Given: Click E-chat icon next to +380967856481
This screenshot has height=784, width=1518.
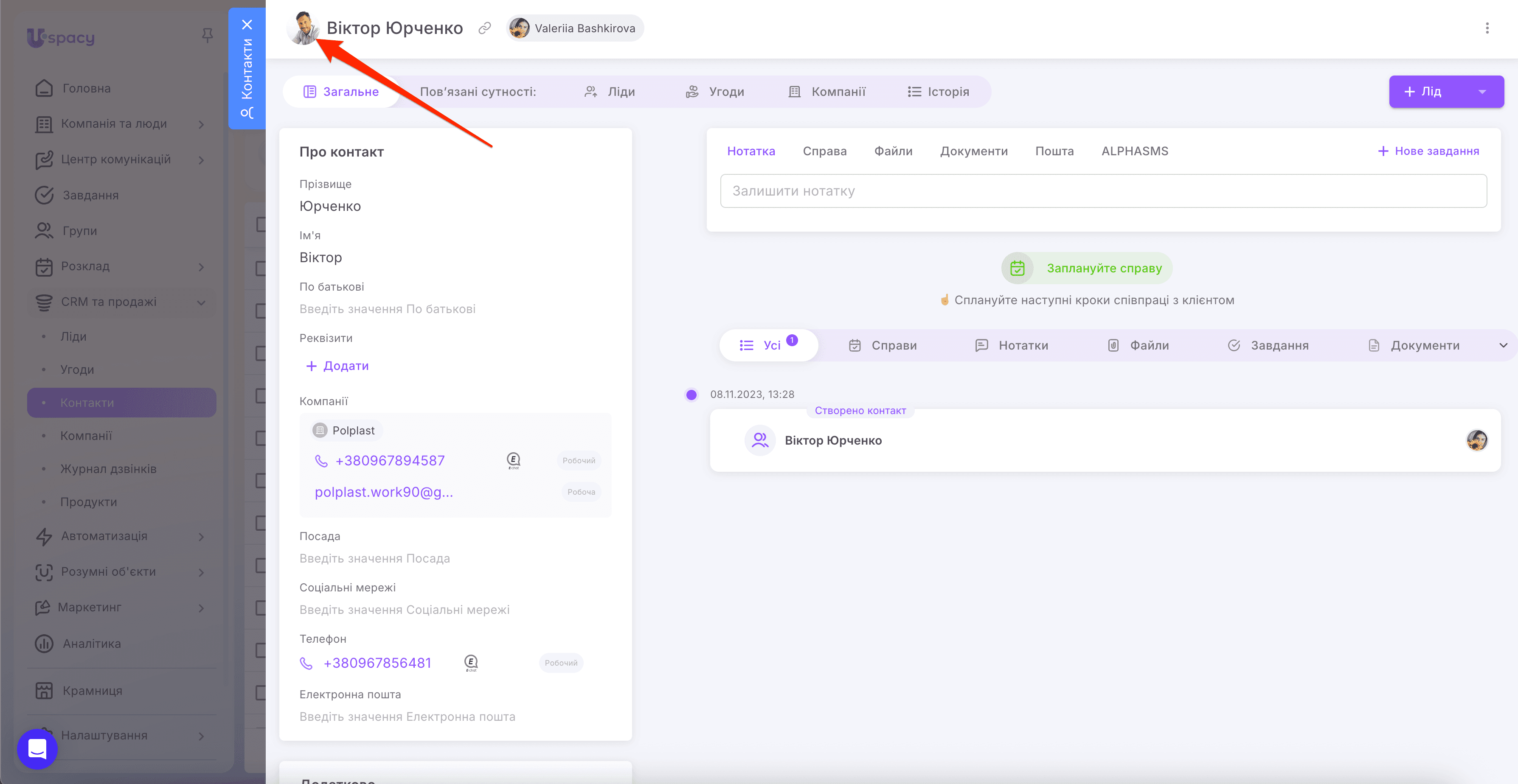Looking at the screenshot, I should point(471,663).
